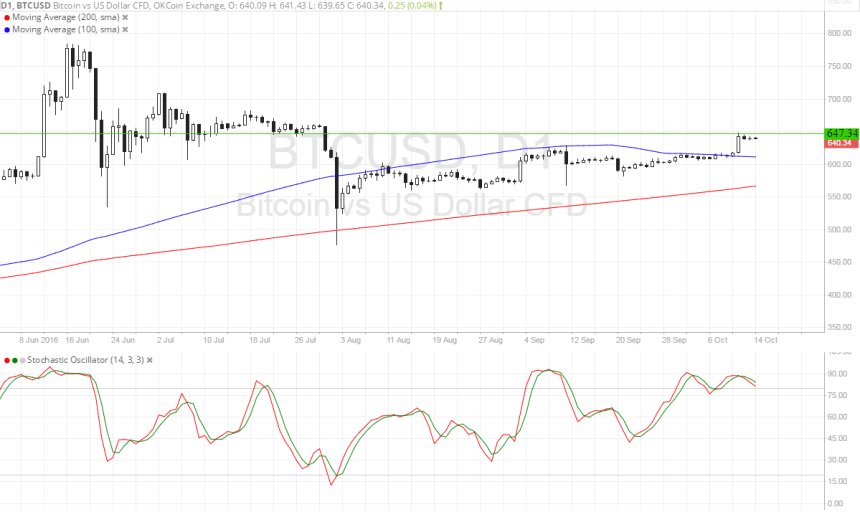Click the 500.00 price axis value

[x=839, y=230]
